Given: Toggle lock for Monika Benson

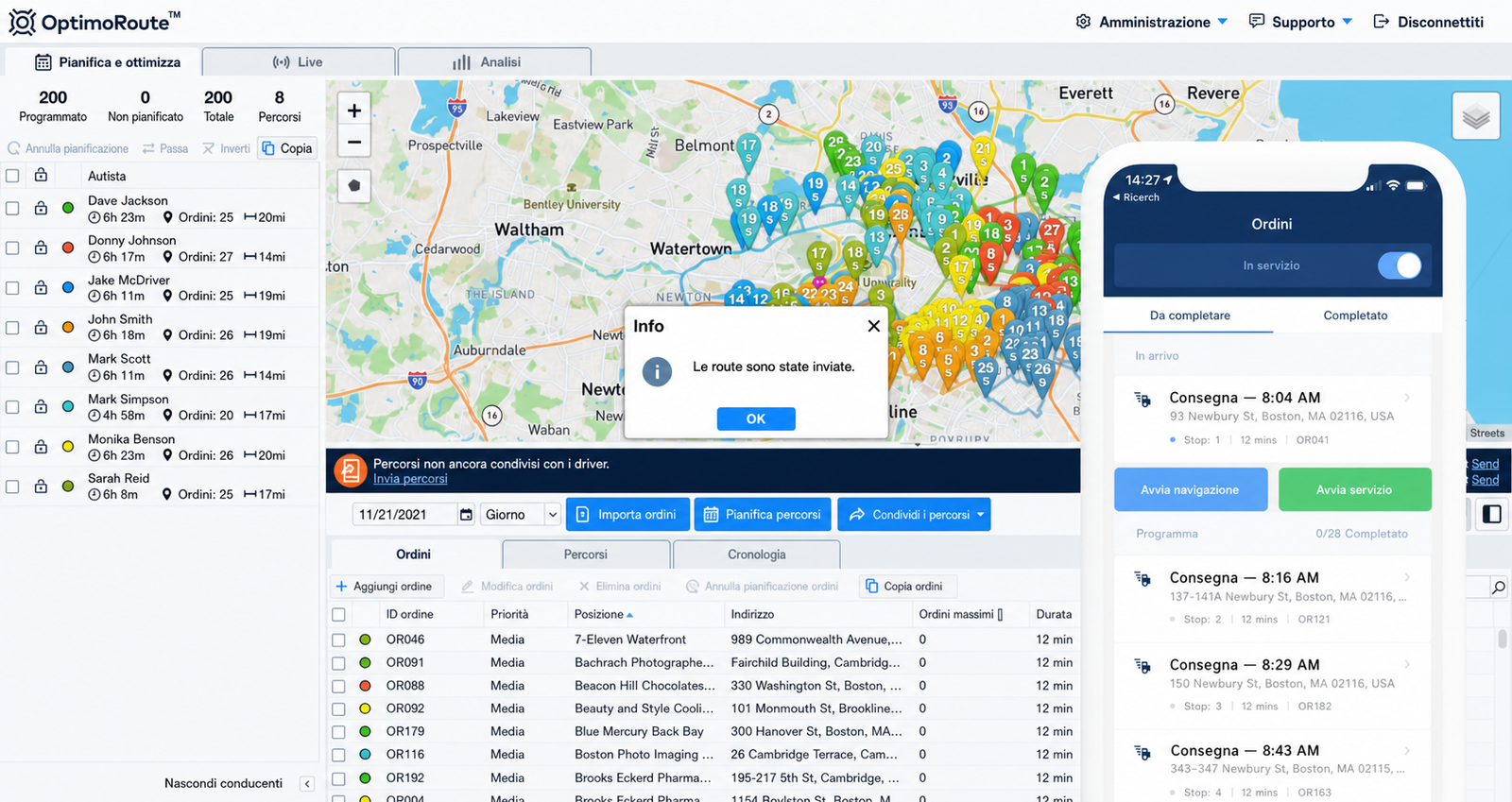Looking at the screenshot, I should (41, 446).
